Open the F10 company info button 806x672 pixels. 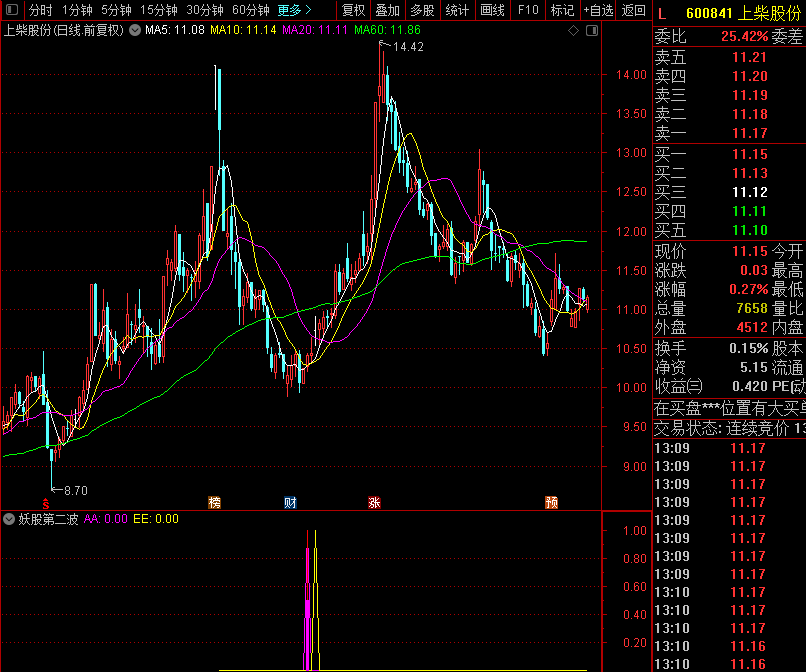(528, 10)
